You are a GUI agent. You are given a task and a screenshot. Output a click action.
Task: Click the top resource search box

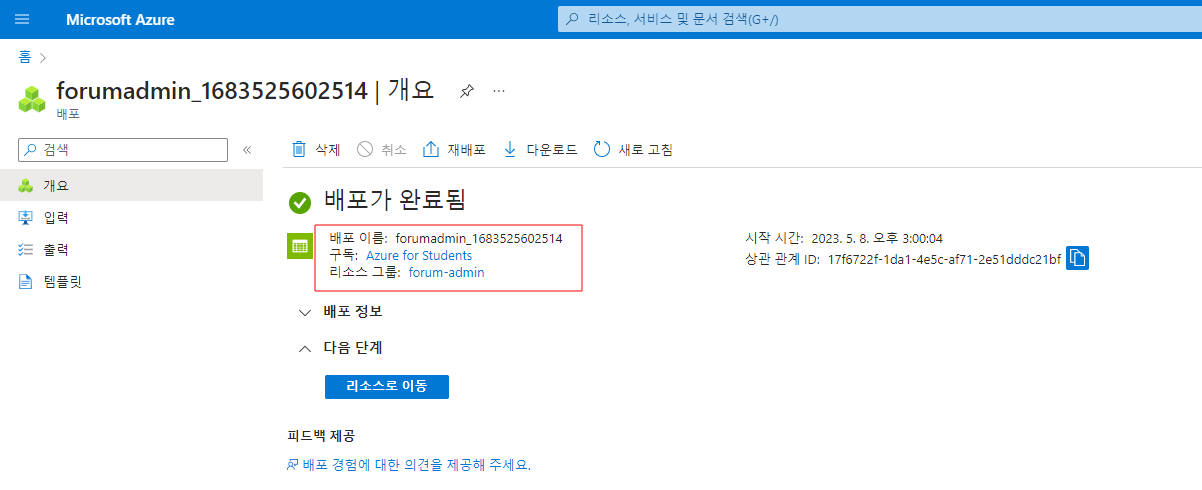pos(878,19)
